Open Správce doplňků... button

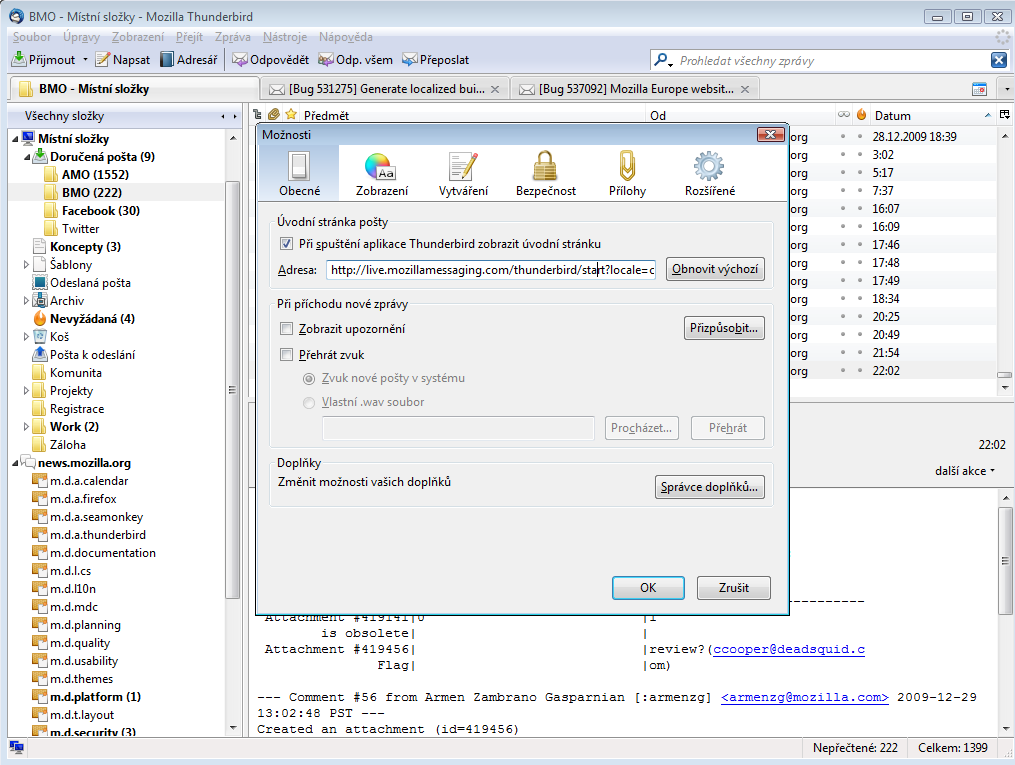[709, 487]
